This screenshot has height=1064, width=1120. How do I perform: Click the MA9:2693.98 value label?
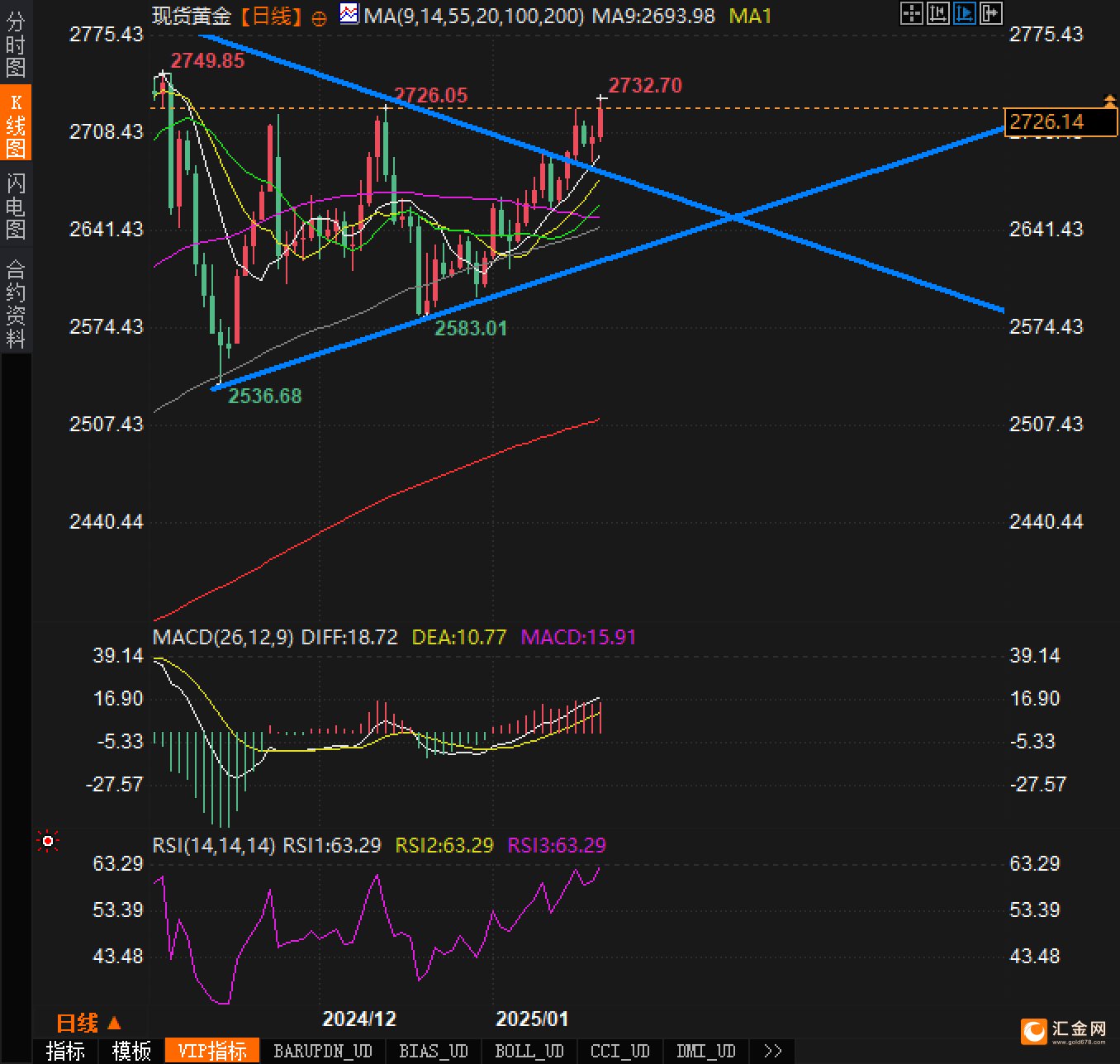pyautogui.click(x=653, y=16)
